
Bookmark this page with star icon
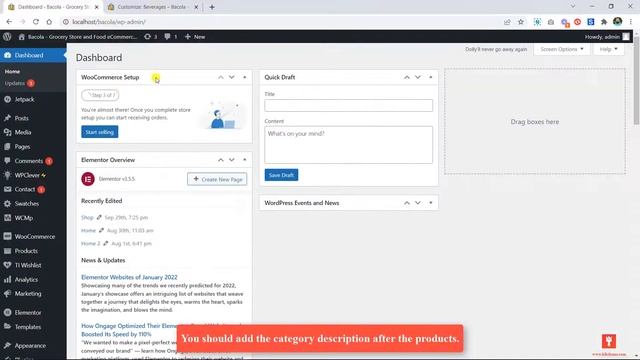[521, 22]
